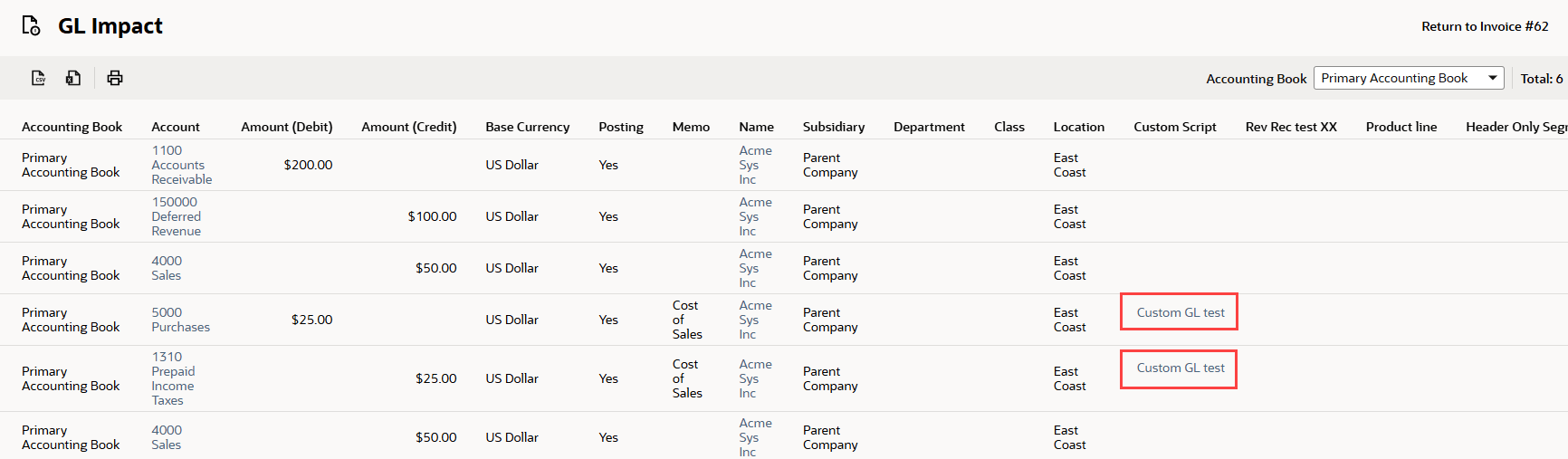Open the 1310 Prepaid Income Taxes account
This screenshot has width=1568, height=459.
pyautogui.click(x=172, y=378)
